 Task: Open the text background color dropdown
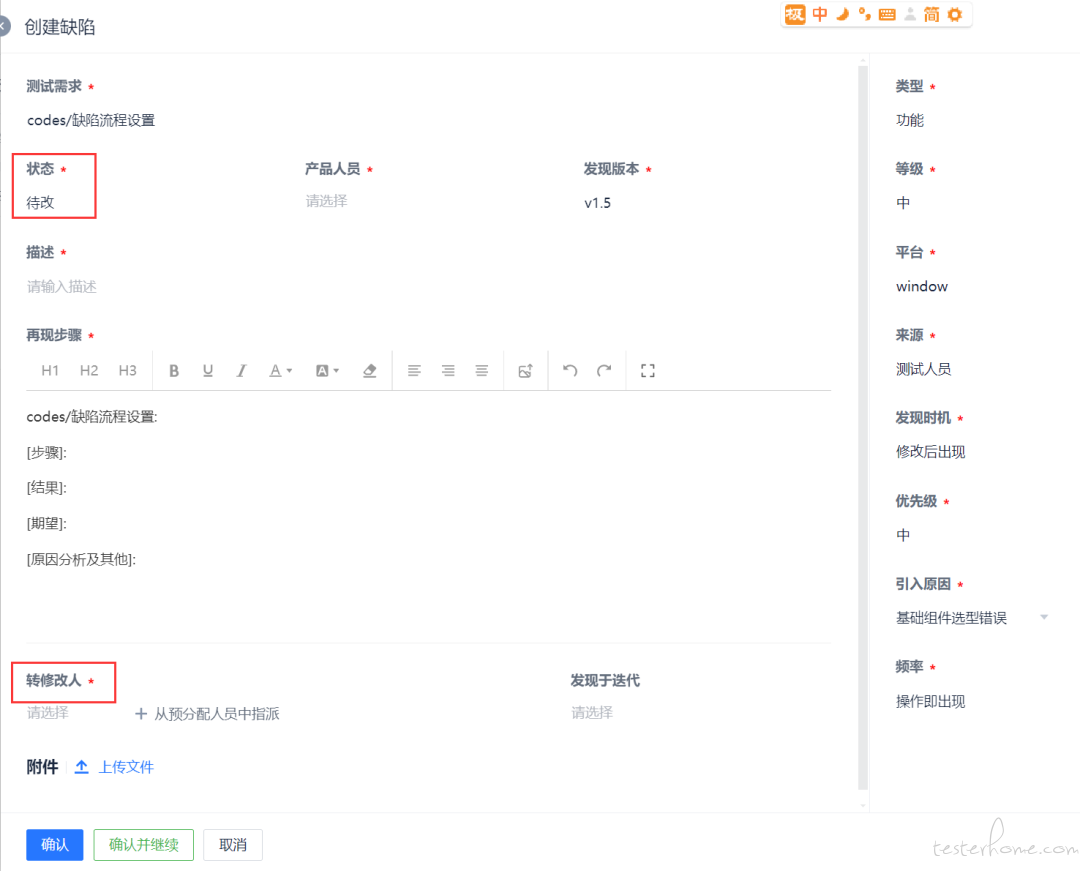(x=327, y=371)
